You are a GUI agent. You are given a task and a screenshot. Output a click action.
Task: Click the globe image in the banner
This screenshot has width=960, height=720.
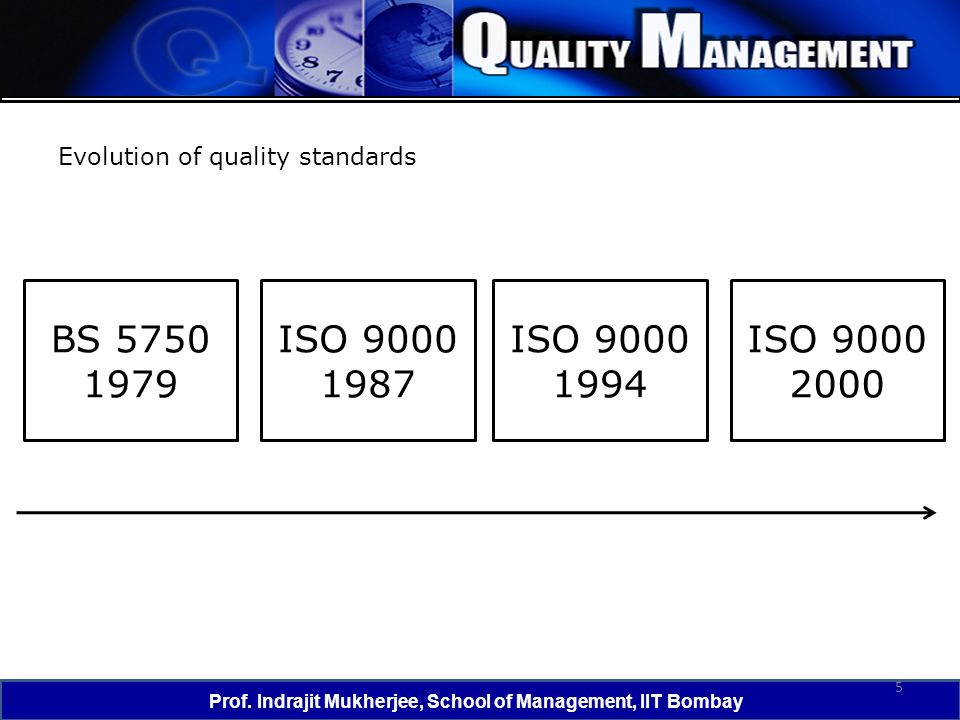[x=408, y=48]
